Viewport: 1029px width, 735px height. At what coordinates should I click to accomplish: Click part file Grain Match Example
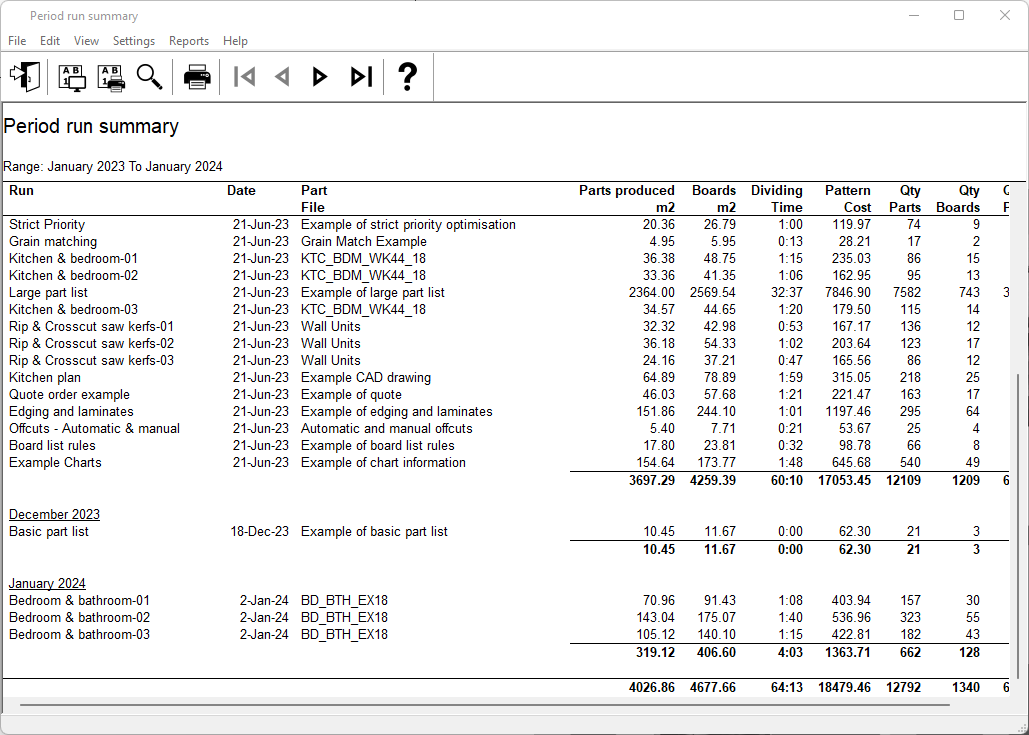pyautogui.click(x=364, y=242)
